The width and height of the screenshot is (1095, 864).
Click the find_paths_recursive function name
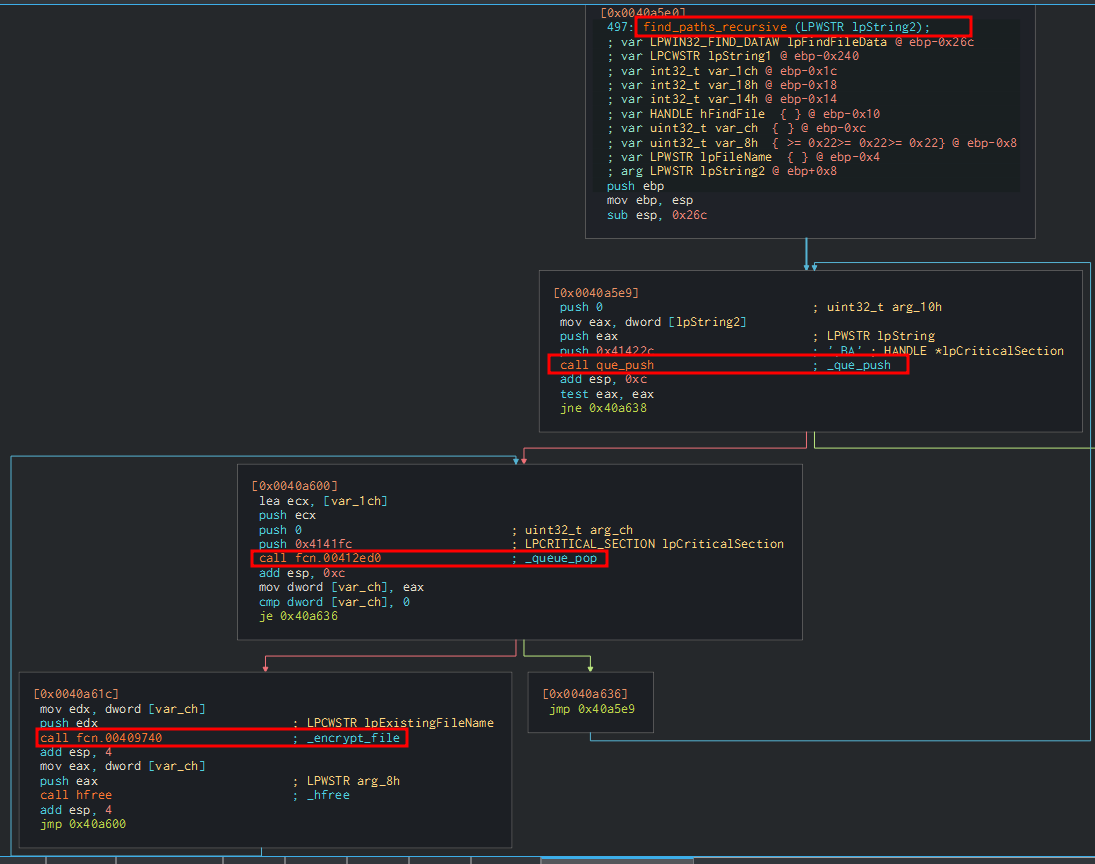coord(716,27)
